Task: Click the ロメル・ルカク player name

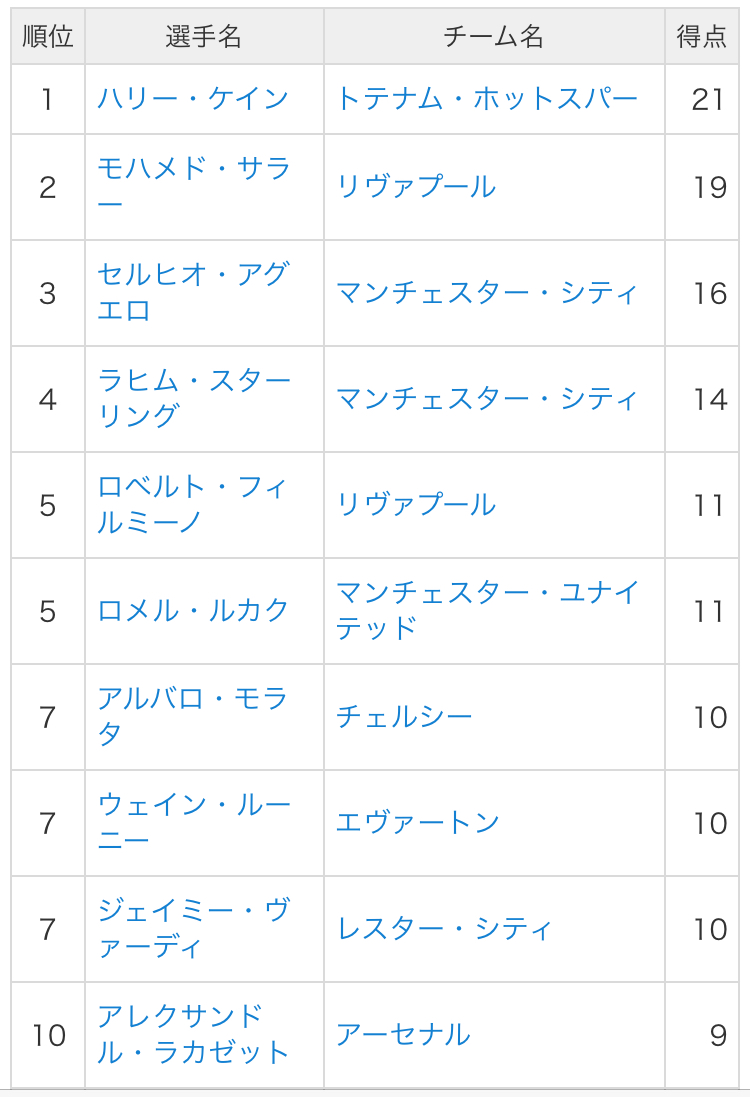Action: tap(193, 611)
